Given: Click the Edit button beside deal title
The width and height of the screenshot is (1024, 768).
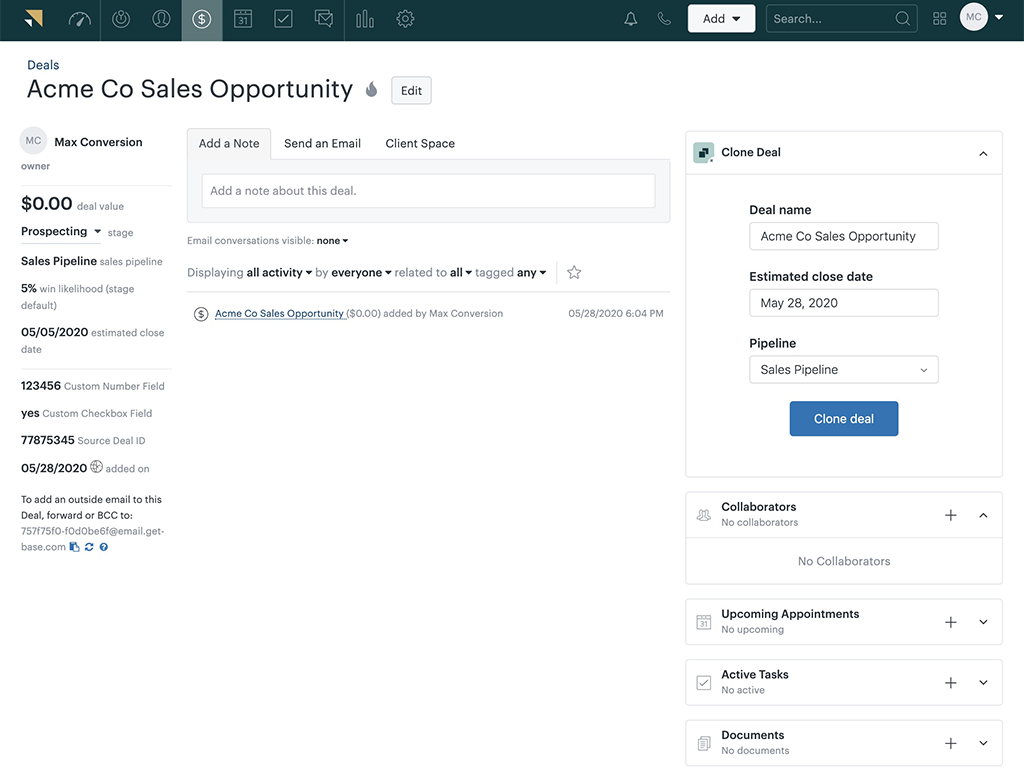Looking at the screenshot, I should 411,90.
